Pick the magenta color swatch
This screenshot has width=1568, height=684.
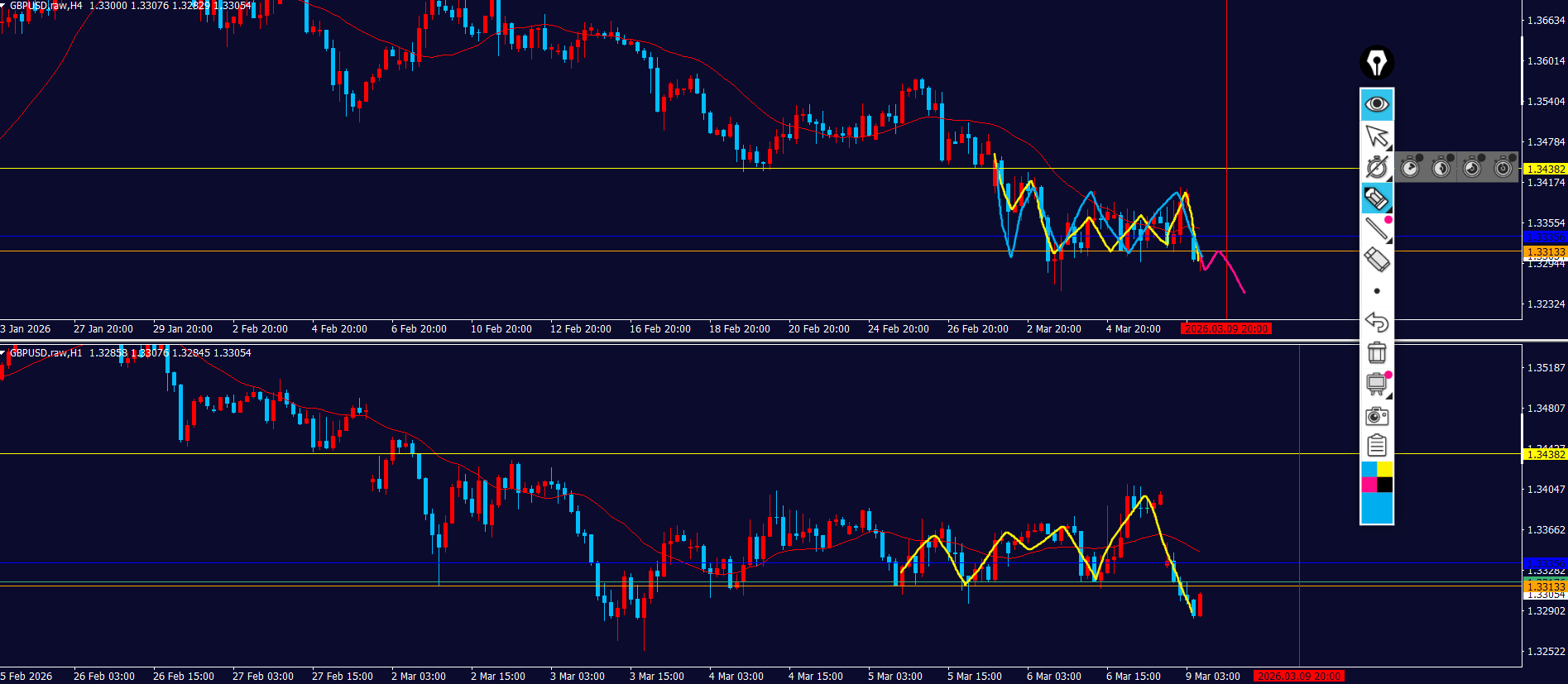pos(1369,485)
